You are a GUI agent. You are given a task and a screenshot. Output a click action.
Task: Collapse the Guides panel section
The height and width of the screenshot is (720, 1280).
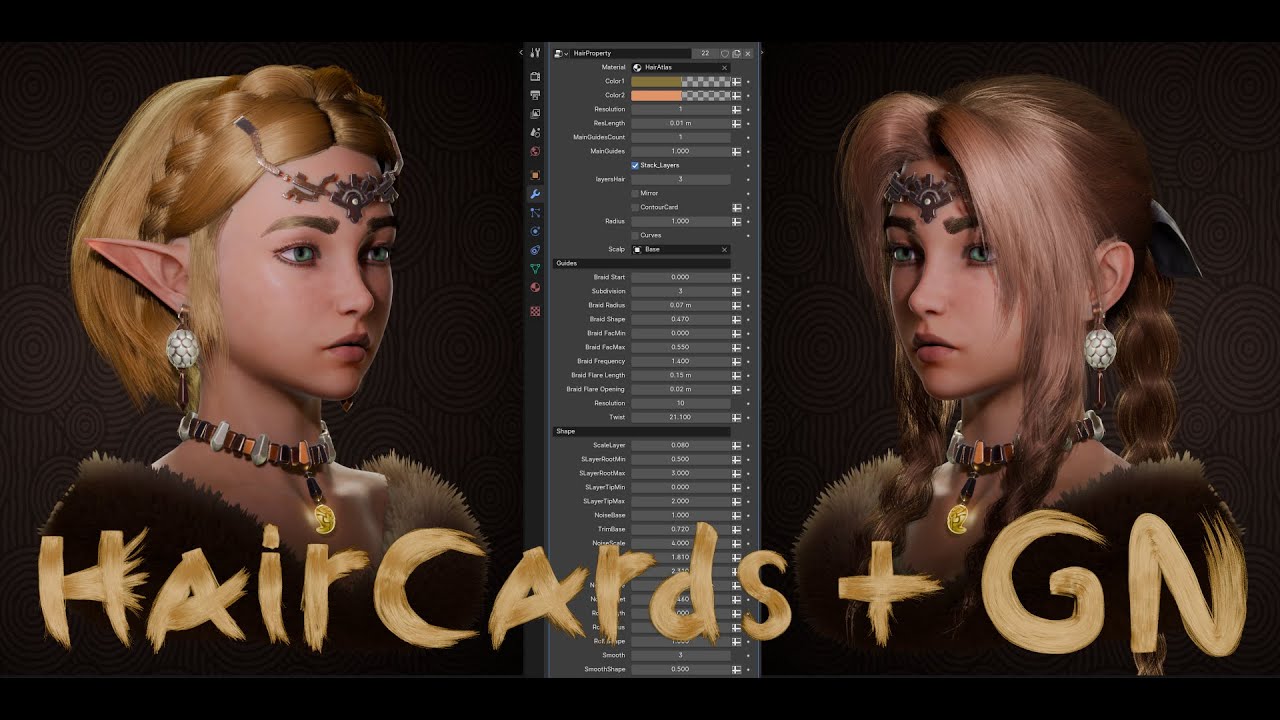pos(641,263)
